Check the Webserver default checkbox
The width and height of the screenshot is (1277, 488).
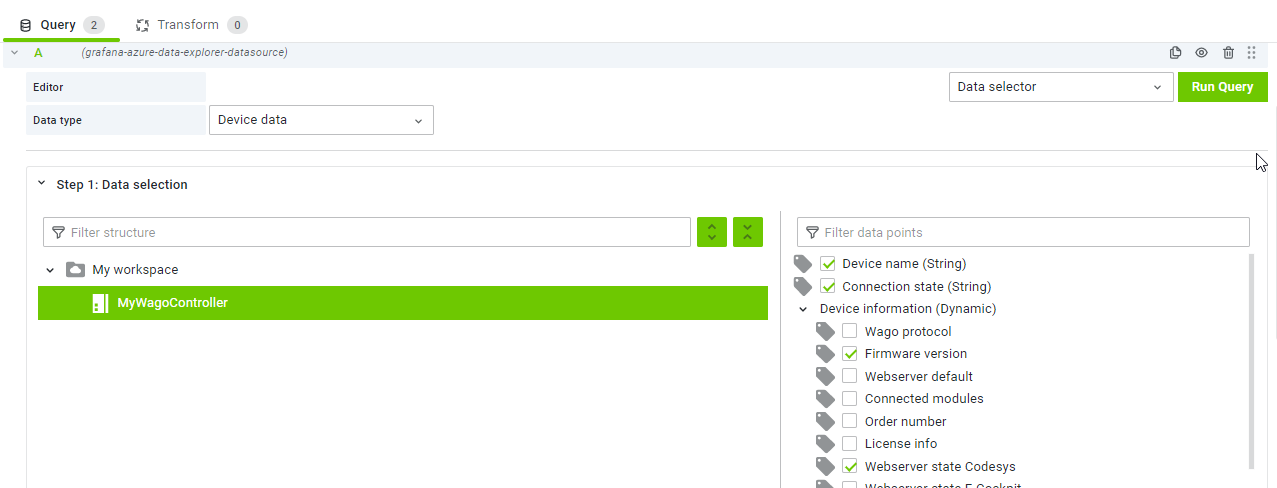pos(849,376)
